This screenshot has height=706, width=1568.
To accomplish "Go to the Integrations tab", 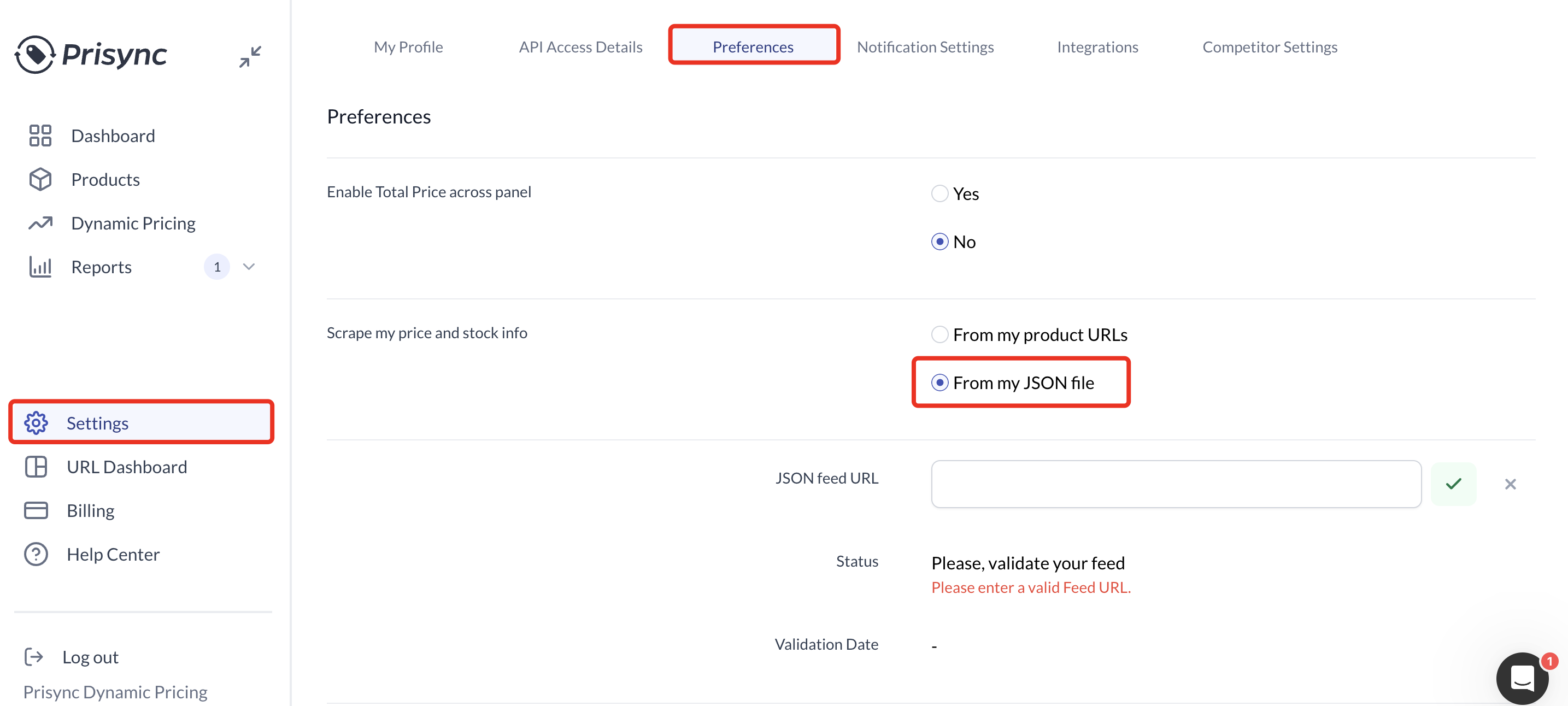I will 1097,47.
